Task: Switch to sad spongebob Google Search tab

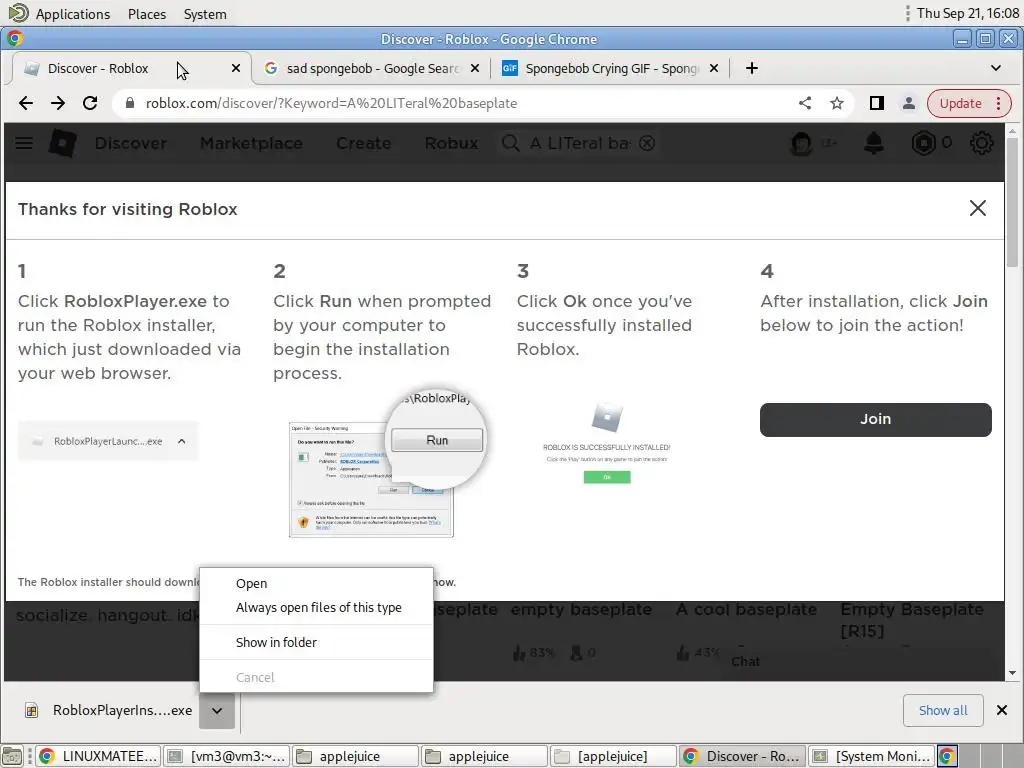Action: pos(372,69)
